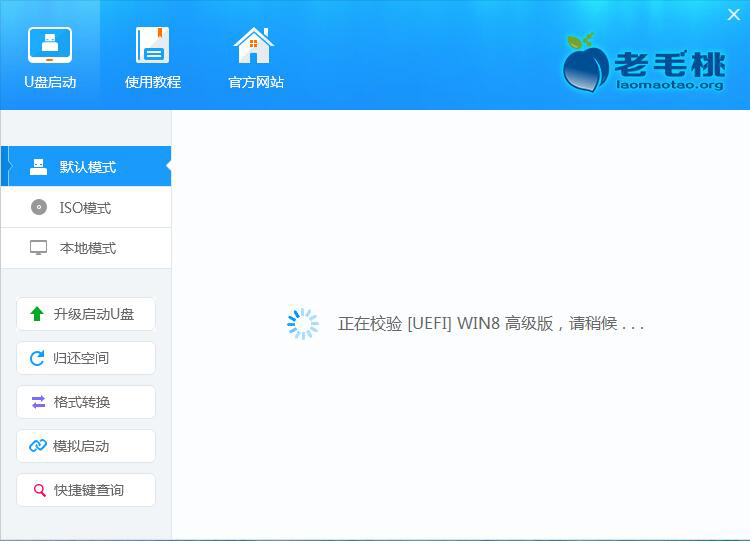Click the chain link icon on 模拟启动
The width and height of the screenshot is (750, 541).
[38, 446]
